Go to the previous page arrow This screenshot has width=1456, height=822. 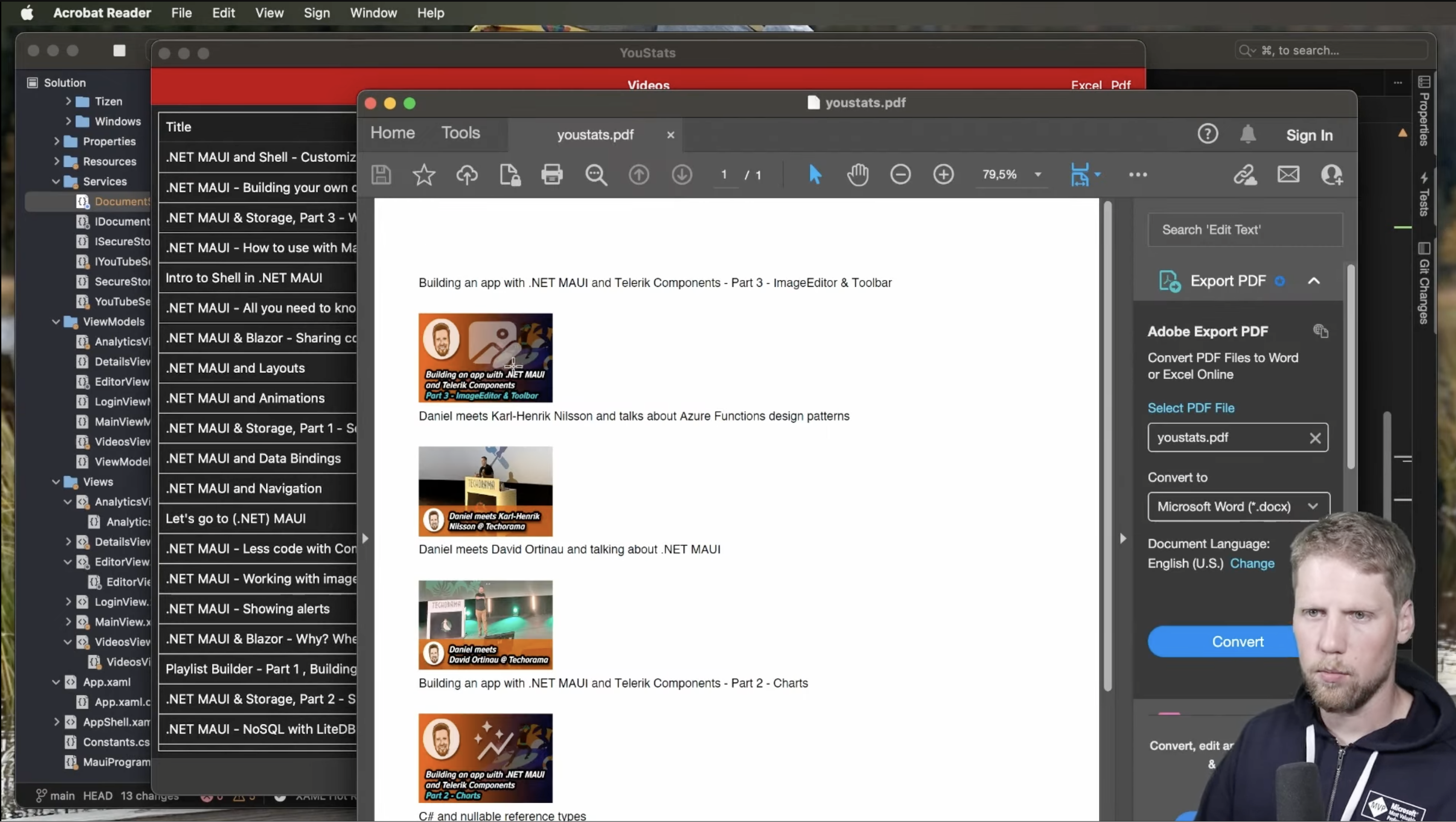pyautogui.click(x=639, y=175)
